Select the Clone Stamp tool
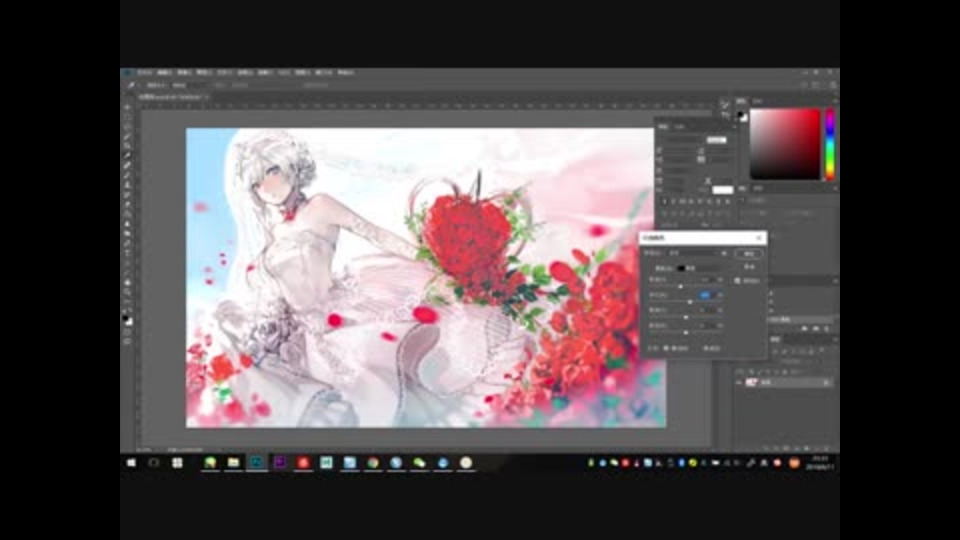This screenshot has width=960, height=540. click(x=127, y=186)
